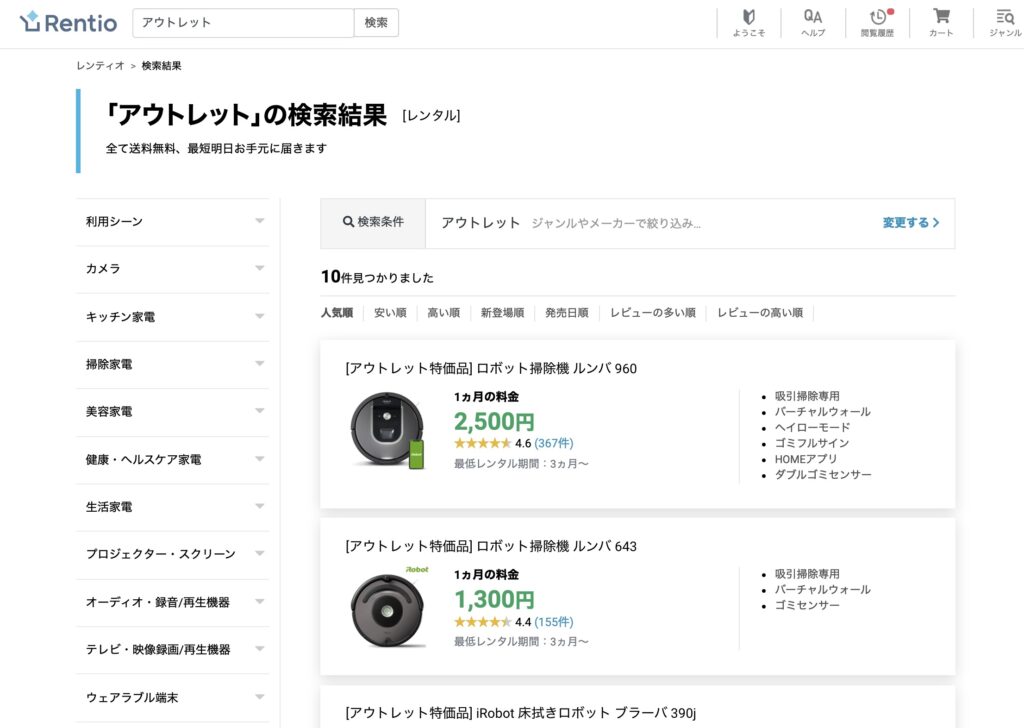Image resolution: width=1024 pixels, height=728 pixels.
Task: Open the ブラーバ 390j product title
Action: [x=520, y=713]
